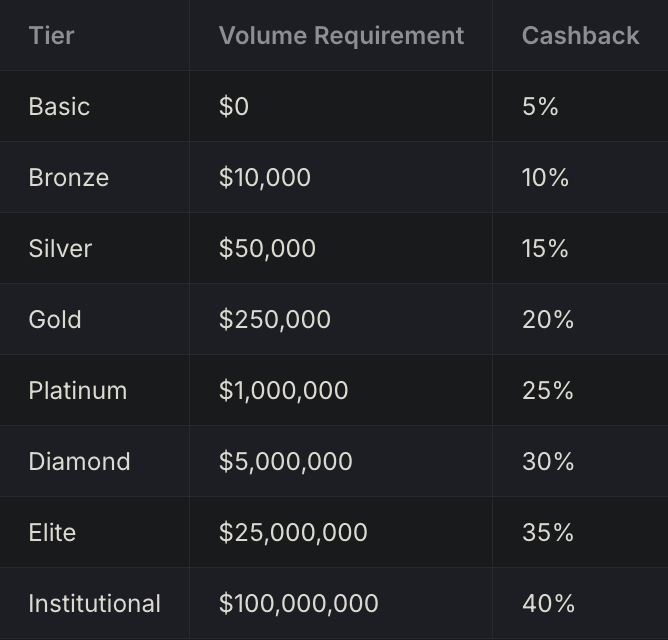
Task: Click the Platinum tier name
Action: [x=77, y=391]
